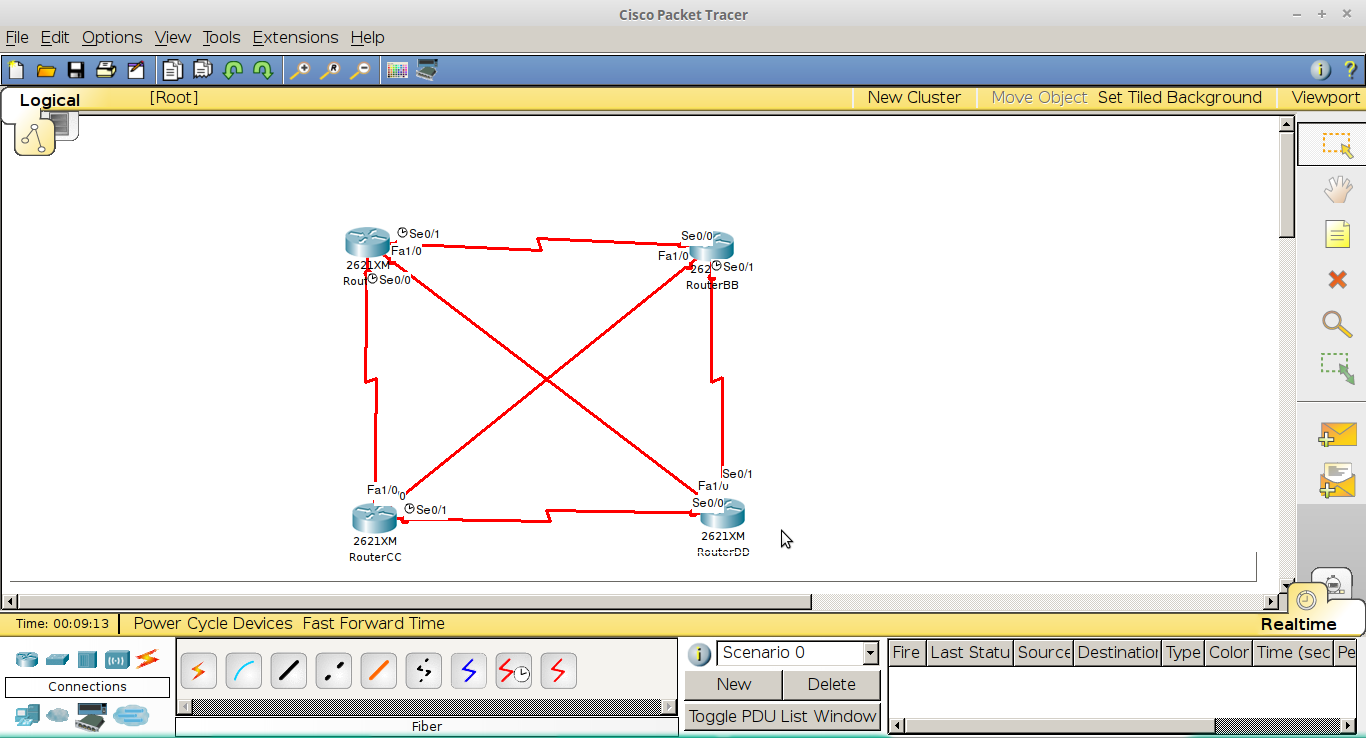Open a file with the folder icon
This screenshot has height=738, width=1366.
(46, 70)
